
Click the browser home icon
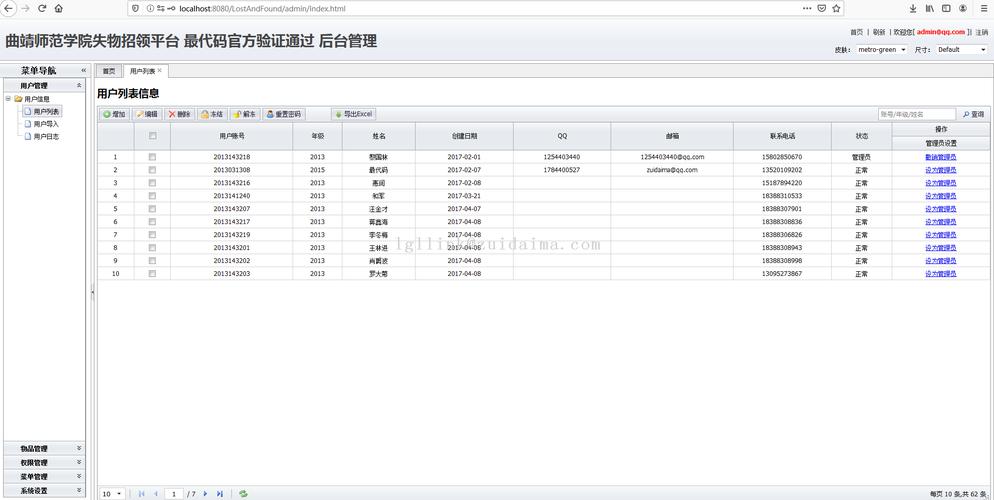click(x=58, y=8)
